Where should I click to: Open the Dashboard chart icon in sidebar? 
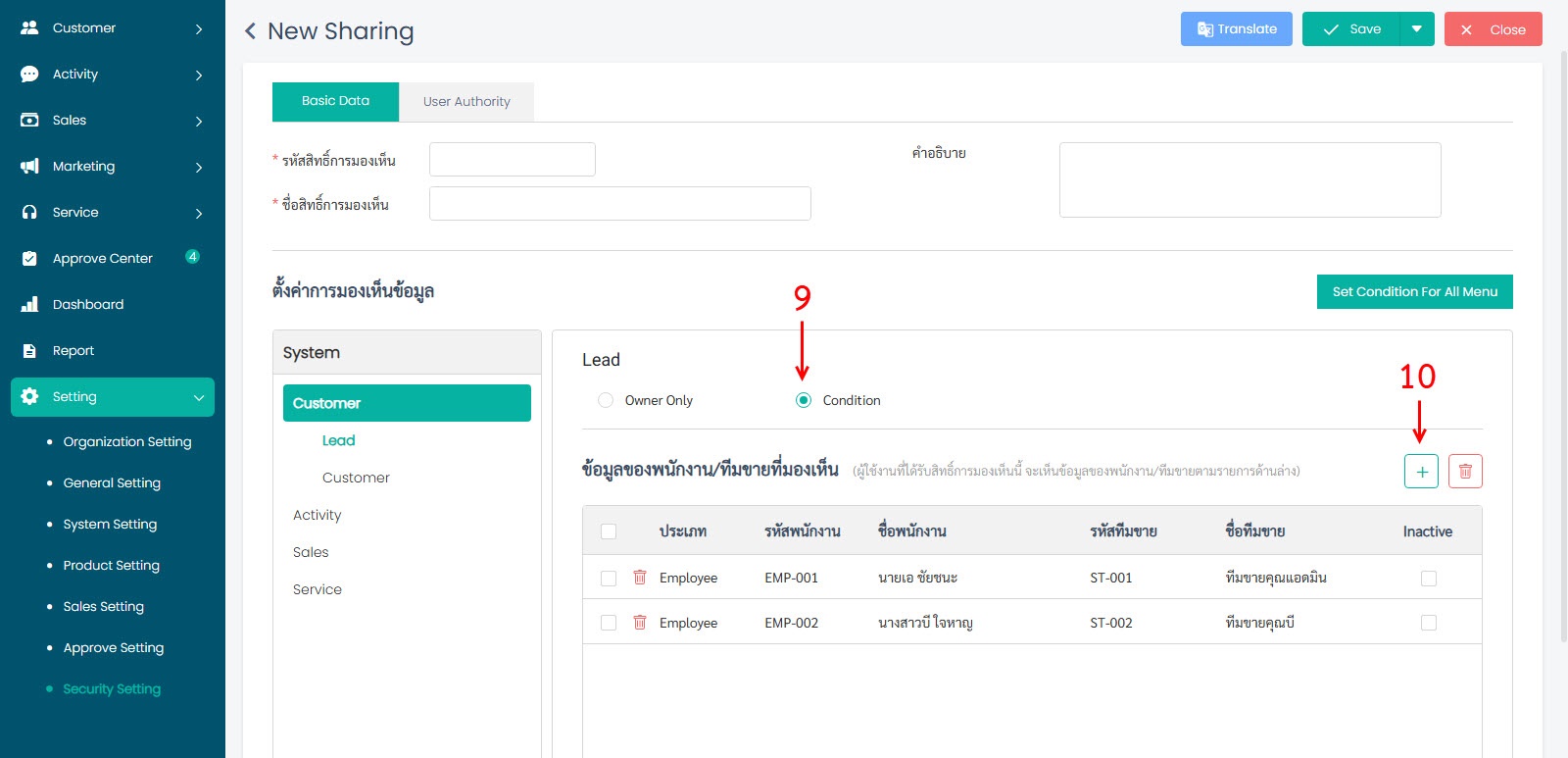pyautogui.click(x=29, y=304)
